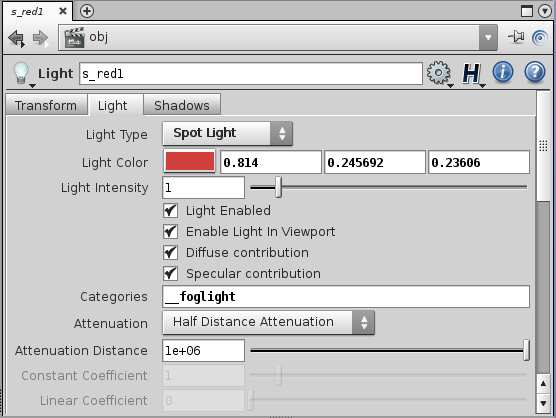Click the back navigation arrow

click(x=16, y=38)
